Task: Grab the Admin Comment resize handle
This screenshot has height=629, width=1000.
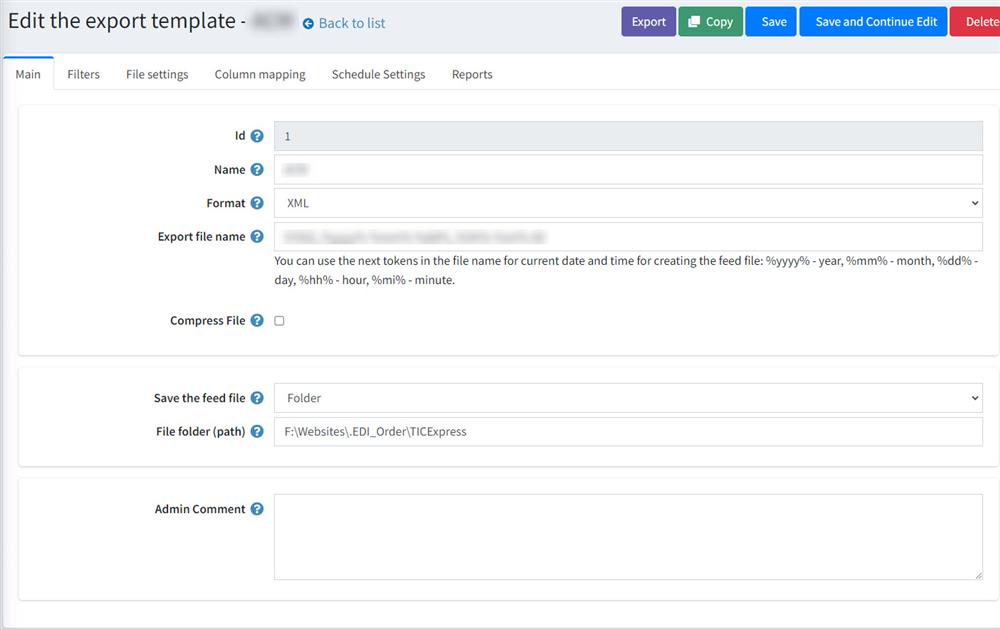Action: pos(978,575)
